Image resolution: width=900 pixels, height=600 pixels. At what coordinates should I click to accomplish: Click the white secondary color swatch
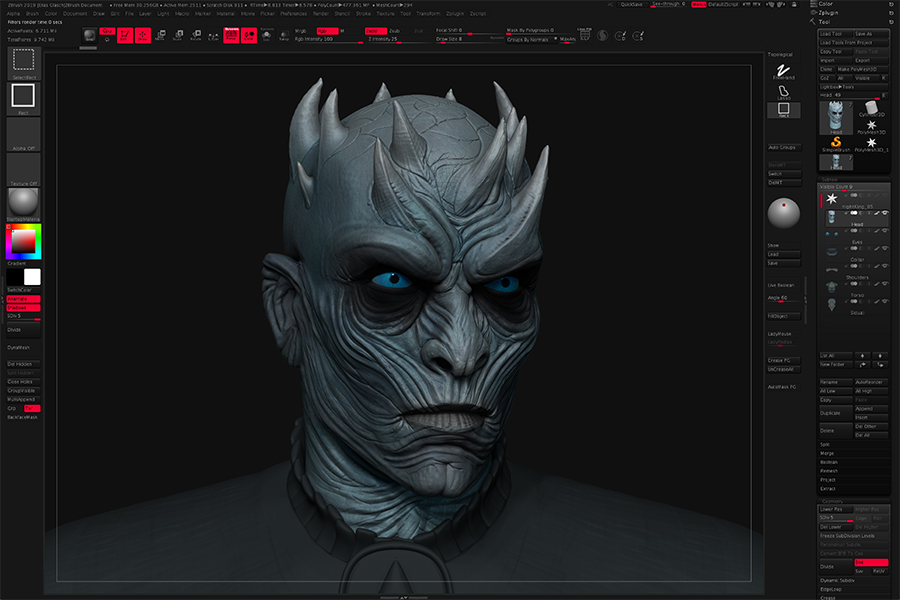point(32,277)
